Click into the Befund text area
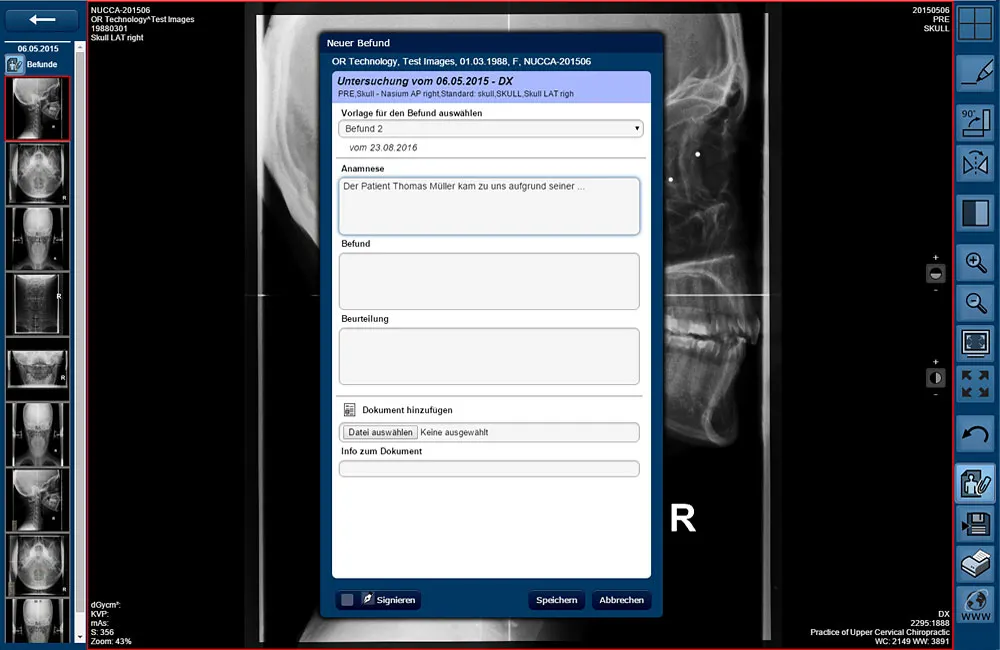The height and width of the screenshot is (650, 1000). (x=489, y=281)
